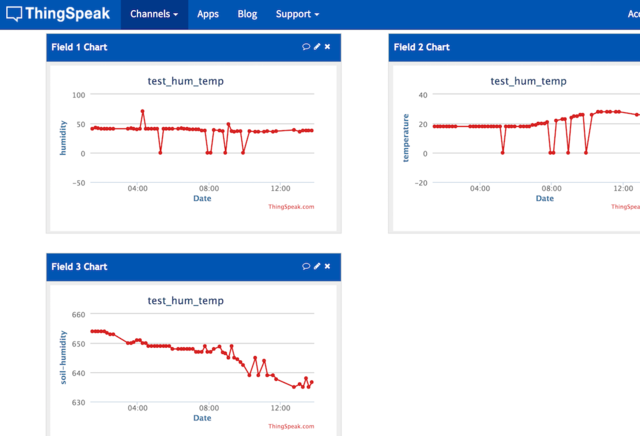Image resolution: width=640 pixels, height=436 pixels.
Task: Close the Field 3 Chart panel
Action: [327, 266]
